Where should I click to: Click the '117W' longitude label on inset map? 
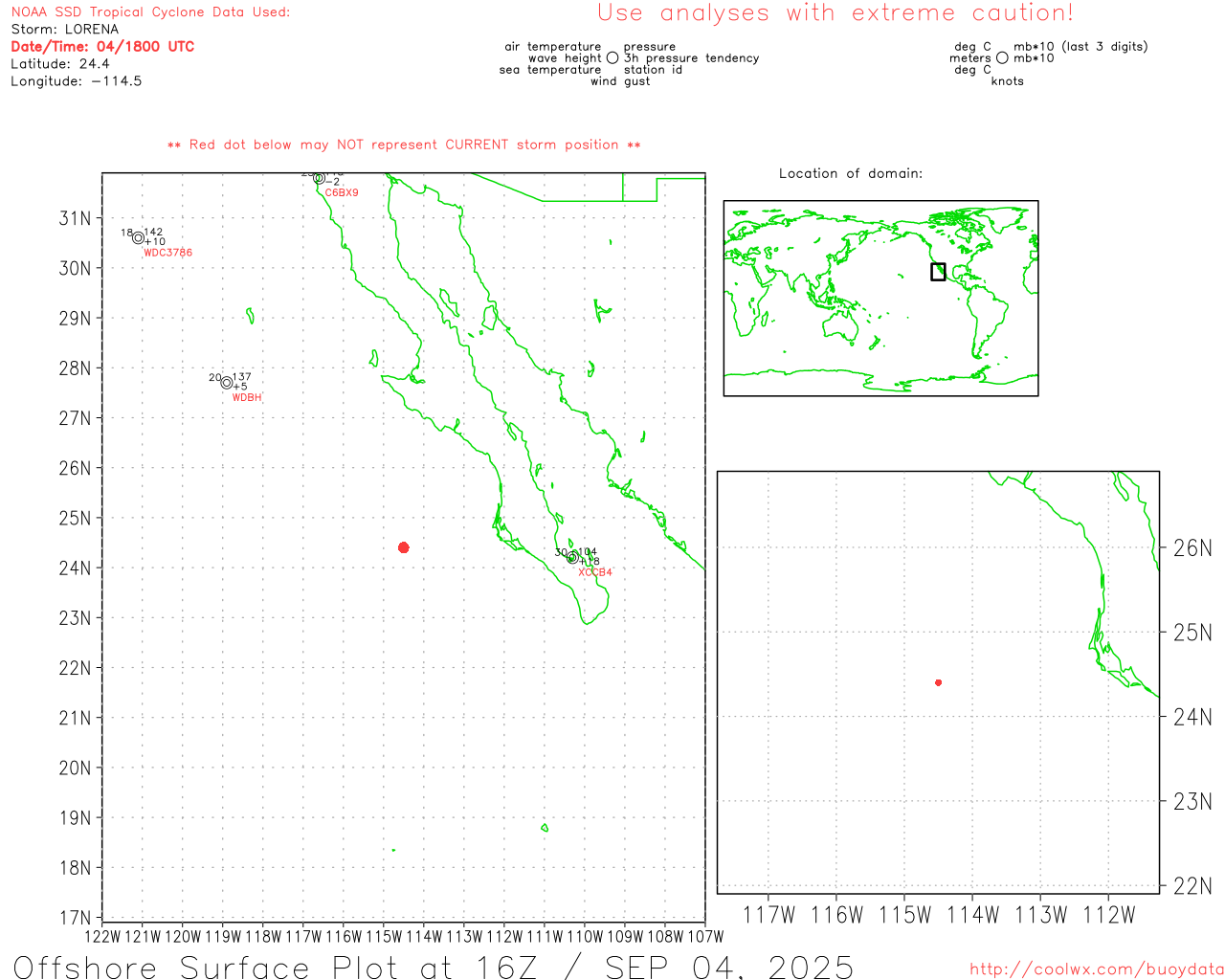(x=768, y=916)
